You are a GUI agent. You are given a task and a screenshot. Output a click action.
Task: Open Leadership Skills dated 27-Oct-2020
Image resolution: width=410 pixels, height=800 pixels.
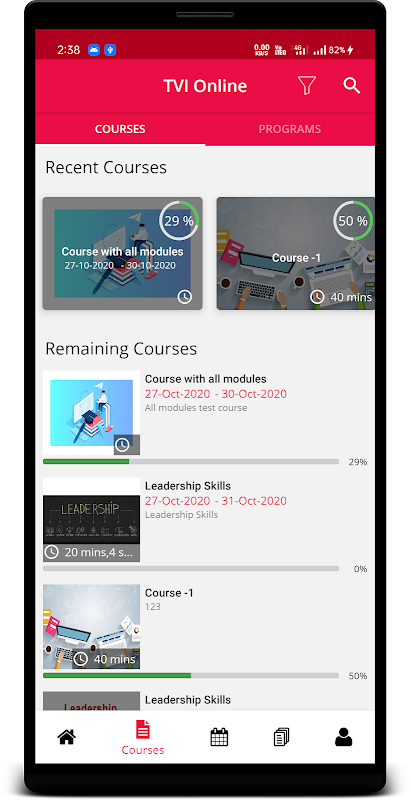pyautogui.click(x=188, y=486)
